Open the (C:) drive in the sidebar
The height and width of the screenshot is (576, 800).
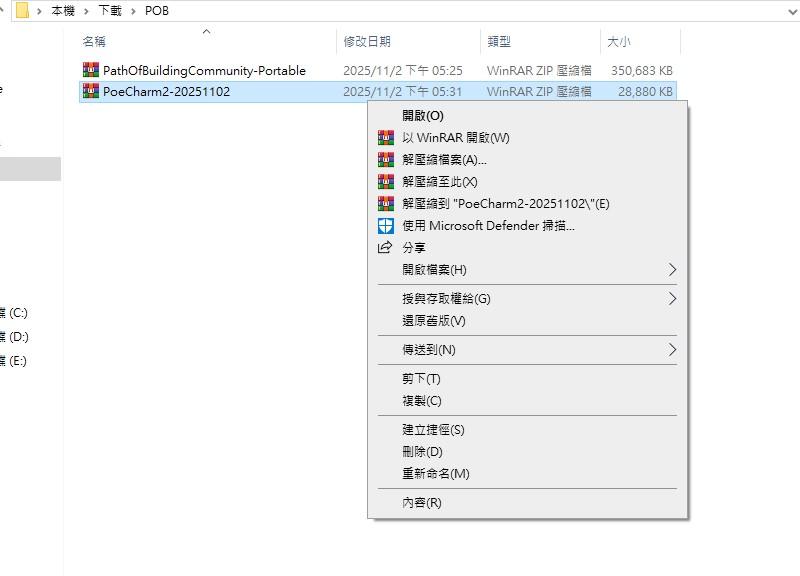click(14, 313)
